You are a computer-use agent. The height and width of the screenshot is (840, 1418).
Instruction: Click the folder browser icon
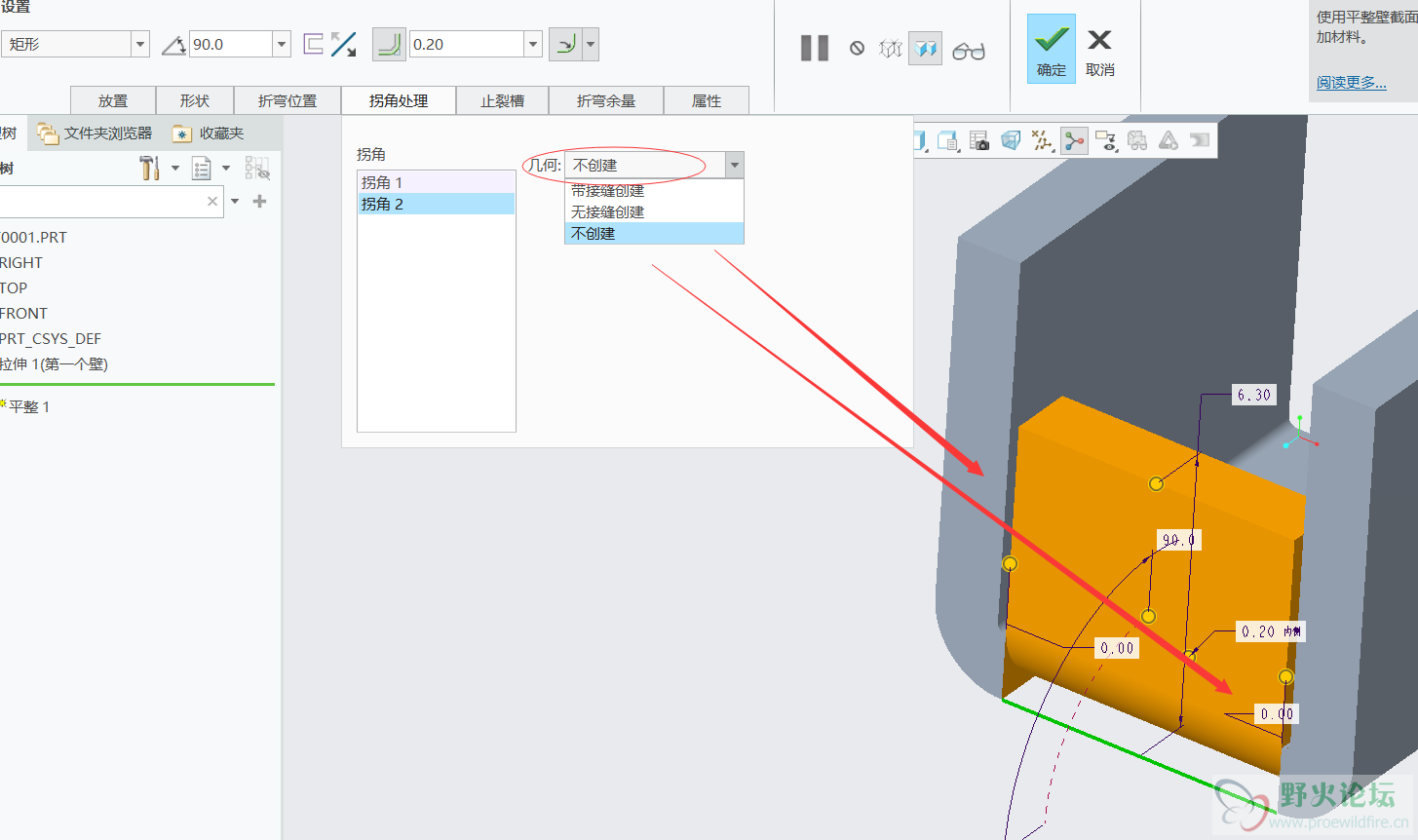(47, 134)
